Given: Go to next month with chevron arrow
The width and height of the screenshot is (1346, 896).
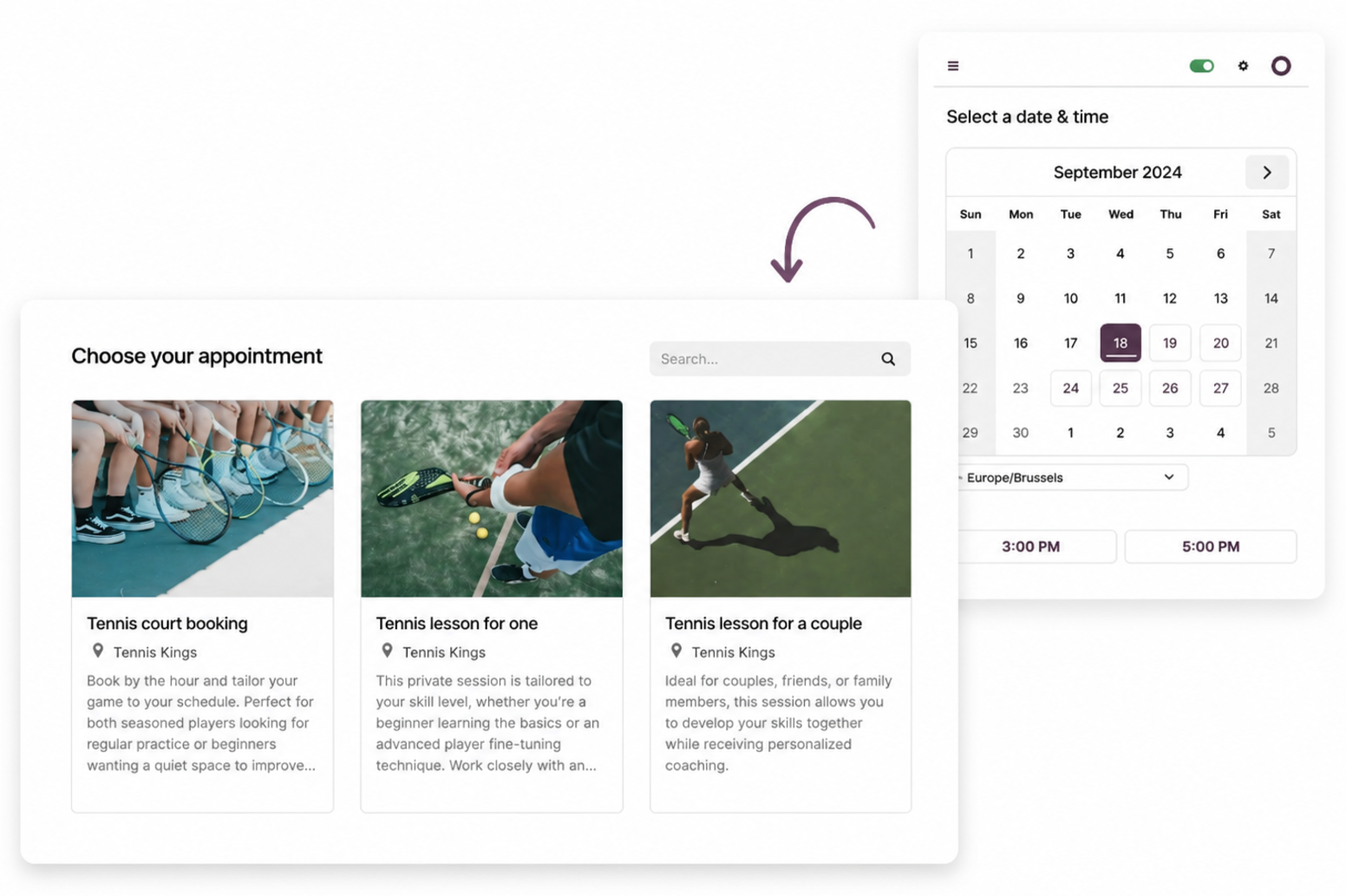Looking at the screenshot, I should (1266, 172).
